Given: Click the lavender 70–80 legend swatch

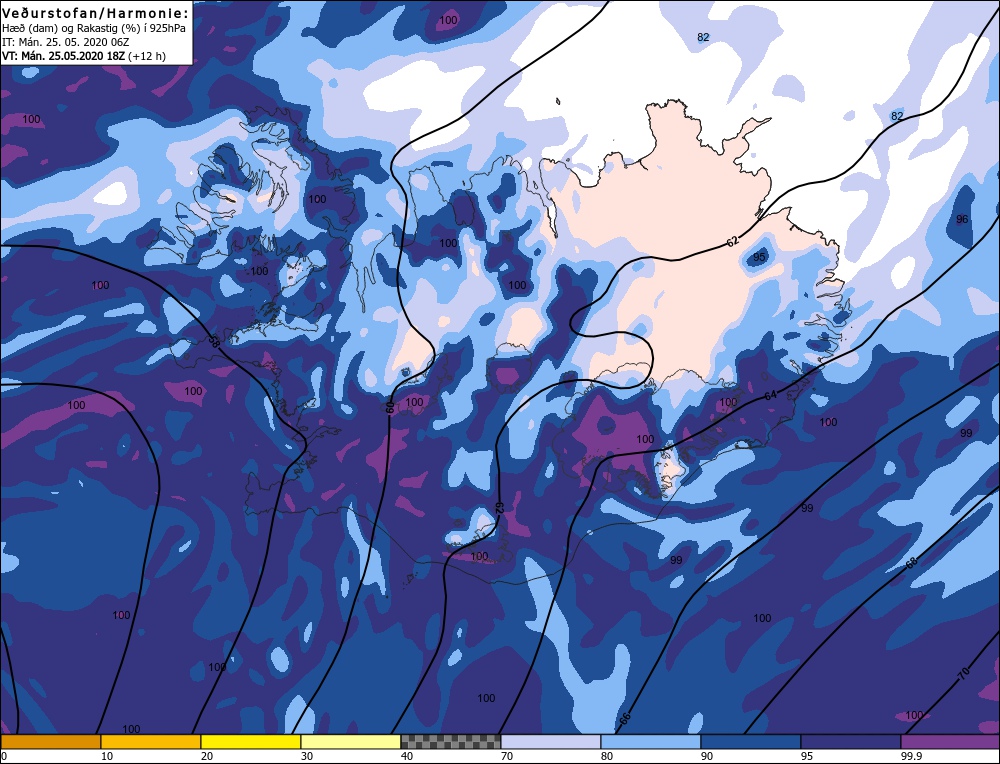Looking at the screenshot, I should point(550,741).
